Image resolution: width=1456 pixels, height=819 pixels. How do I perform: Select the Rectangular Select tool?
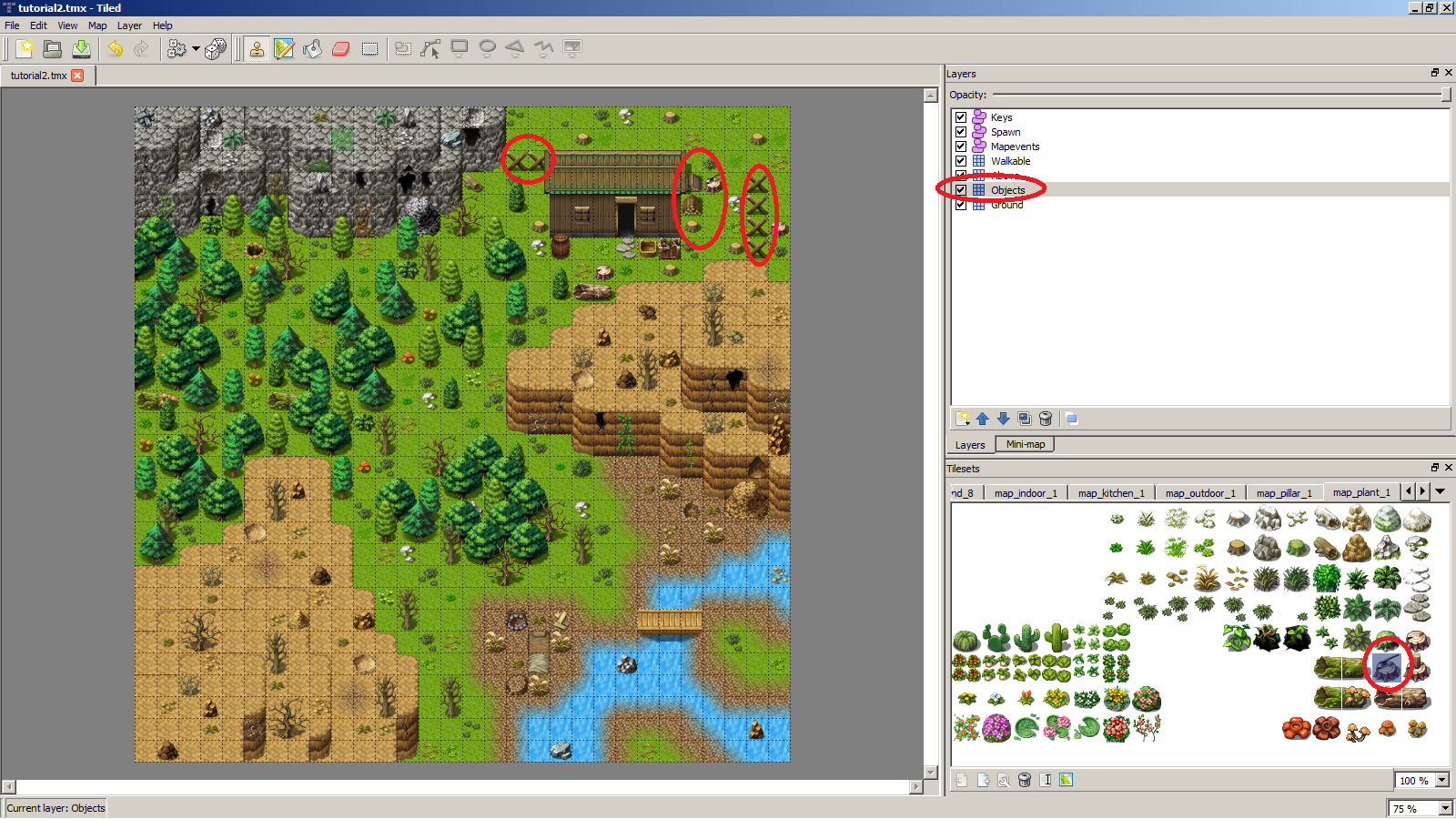pos(369,49)
